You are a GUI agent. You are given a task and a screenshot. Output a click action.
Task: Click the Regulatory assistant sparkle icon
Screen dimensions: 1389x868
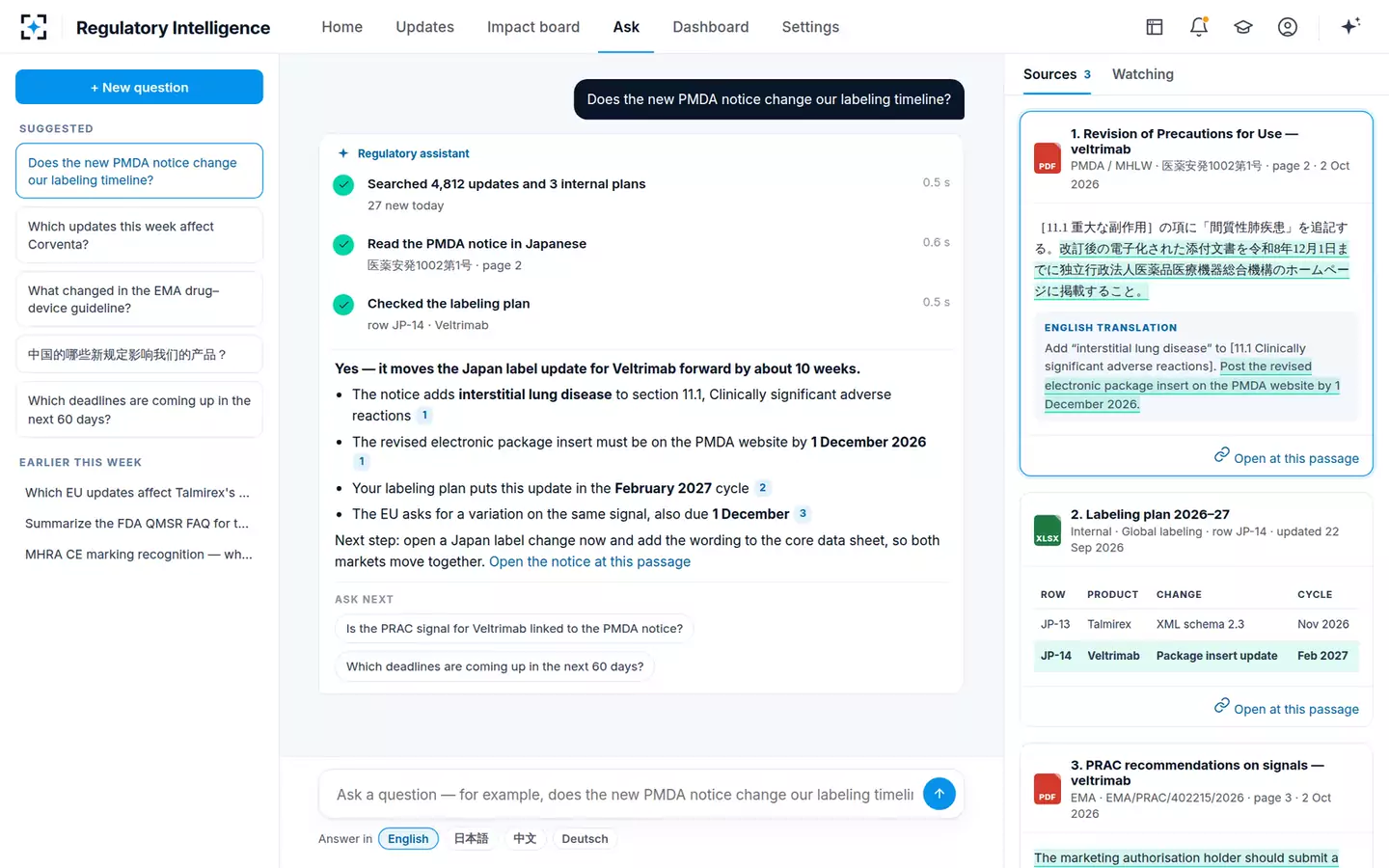coord(343,153)
